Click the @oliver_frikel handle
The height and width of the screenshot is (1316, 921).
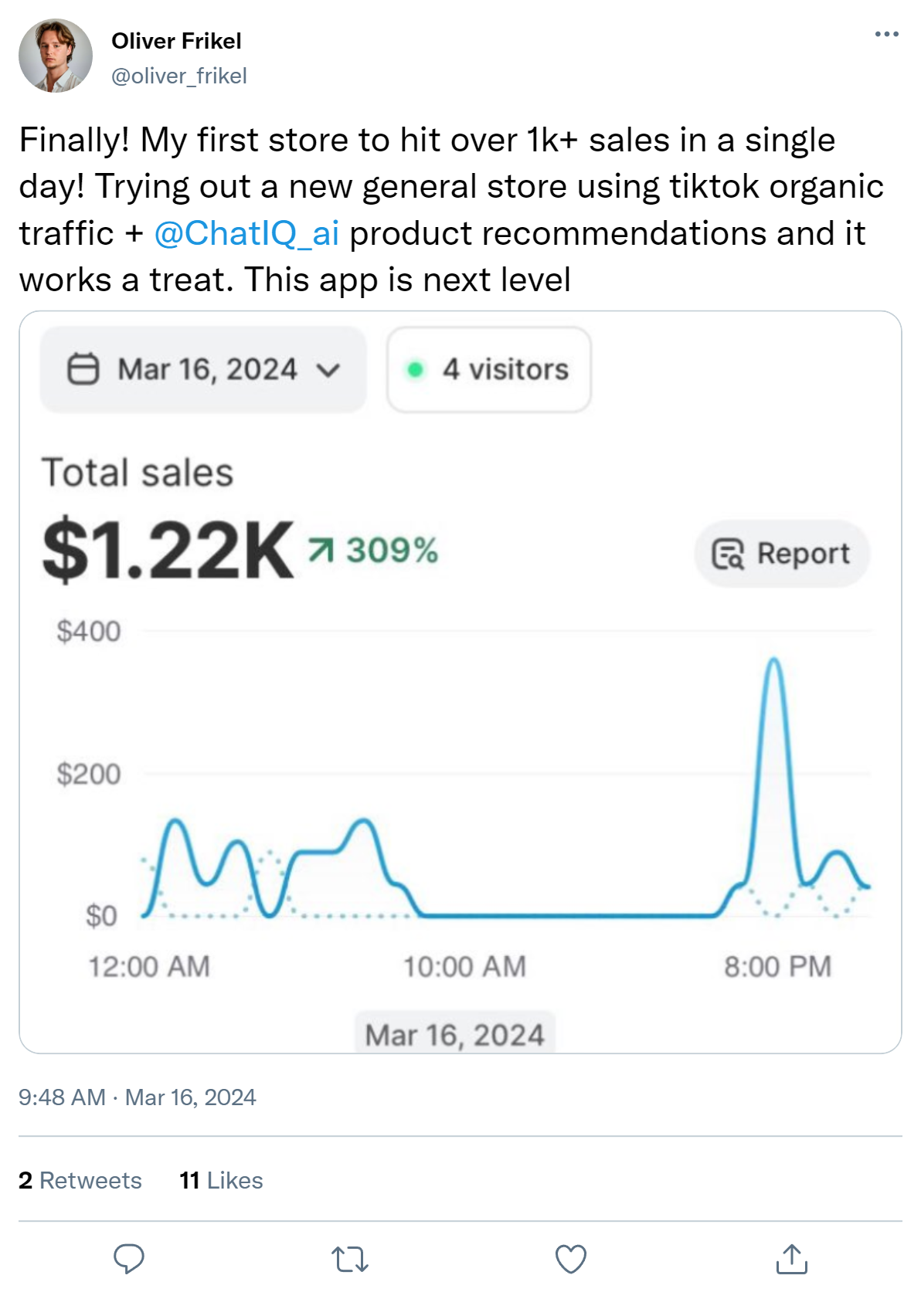(x=179, y=76)
